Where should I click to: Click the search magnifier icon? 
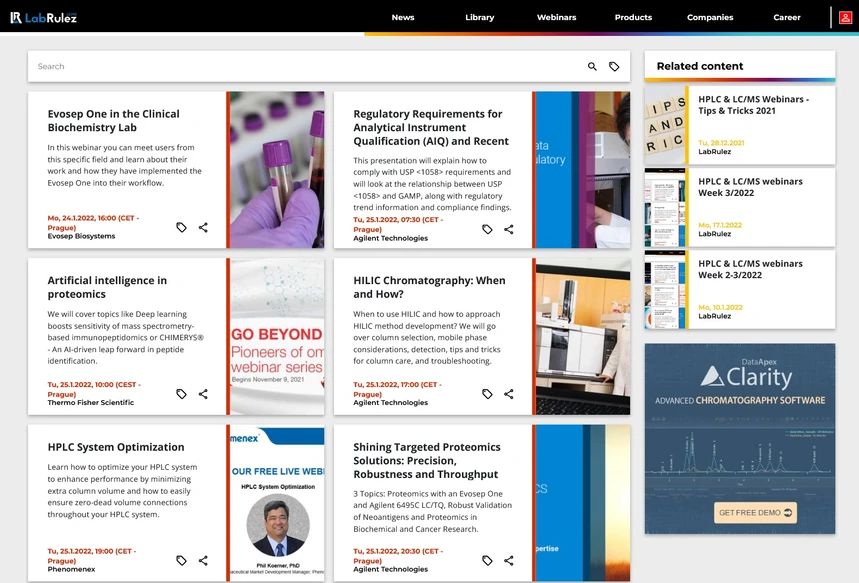592,66
